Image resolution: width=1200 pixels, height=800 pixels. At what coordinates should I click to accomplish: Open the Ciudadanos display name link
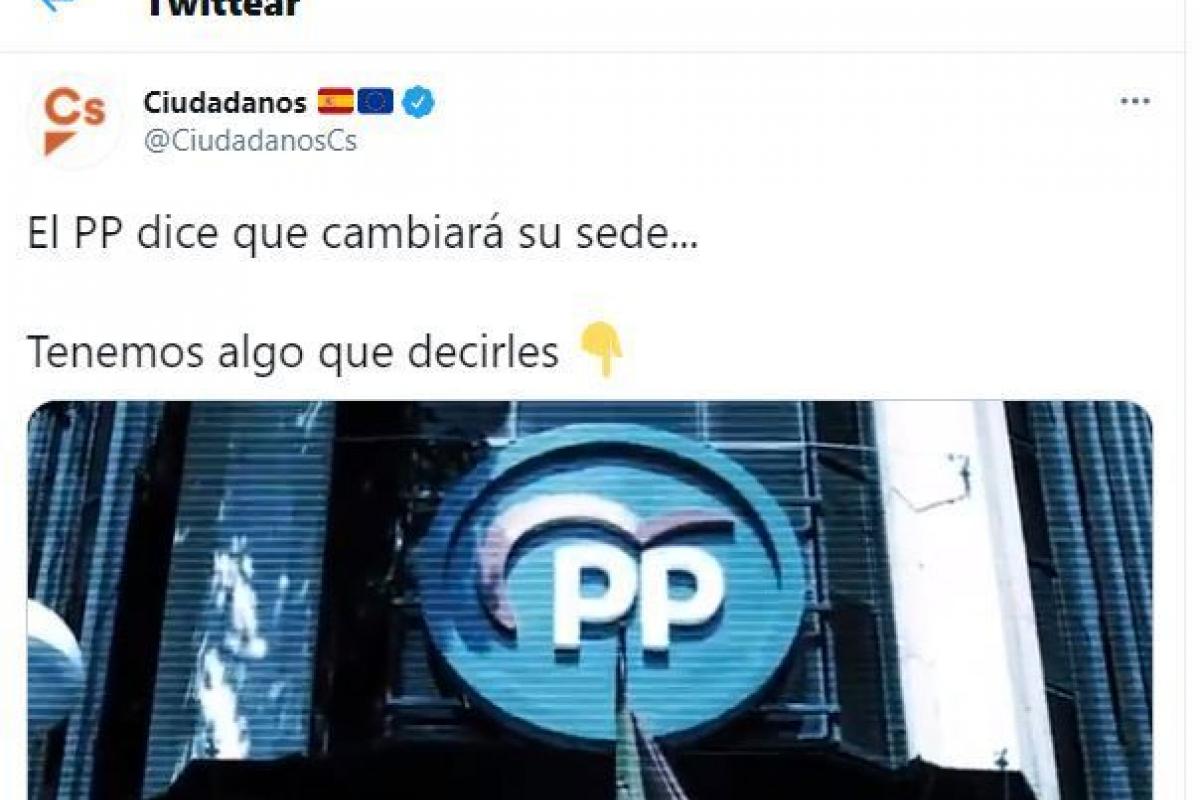coord(225,102)
